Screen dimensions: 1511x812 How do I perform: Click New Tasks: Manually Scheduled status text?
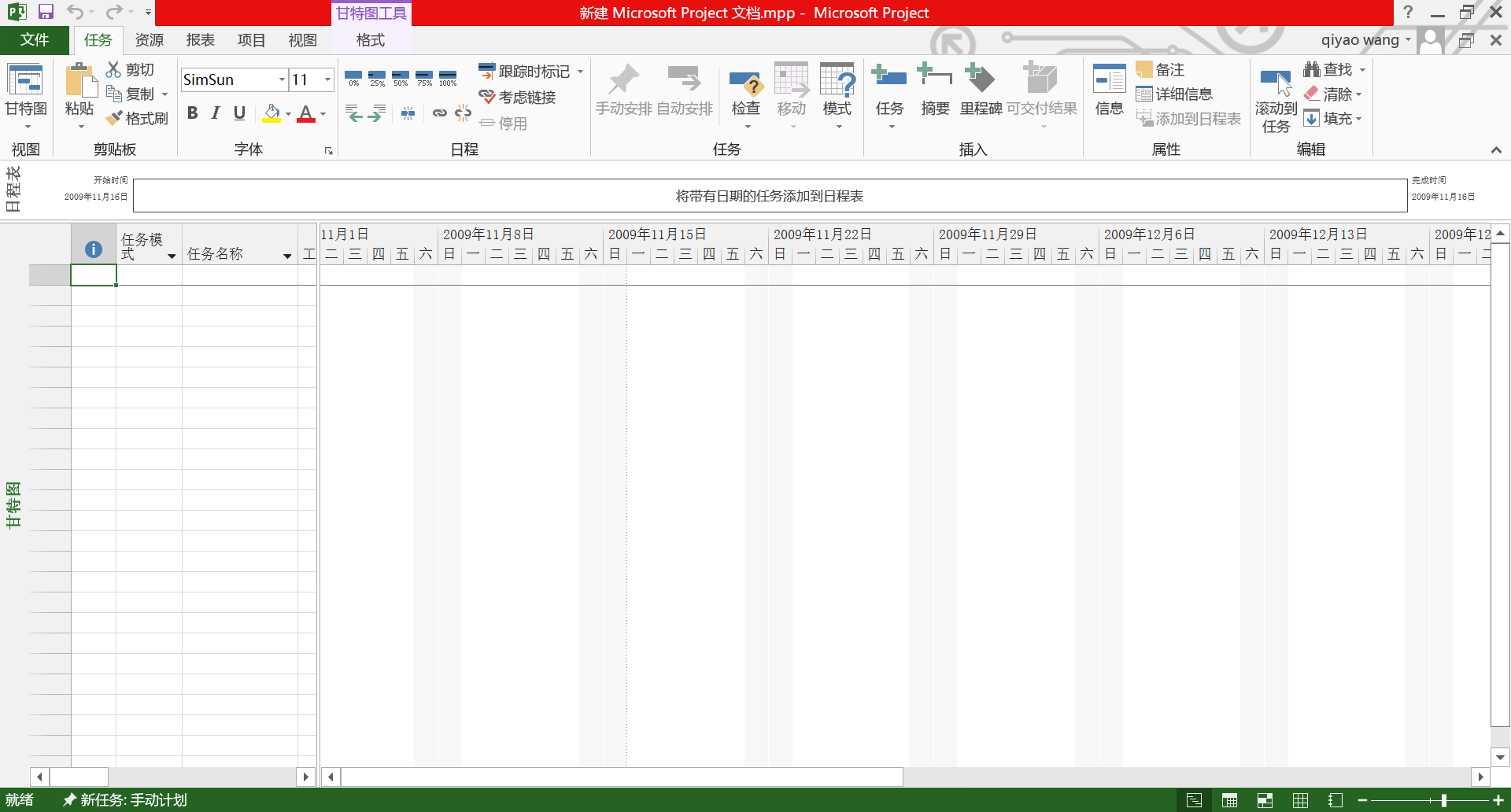coord(125,800)
